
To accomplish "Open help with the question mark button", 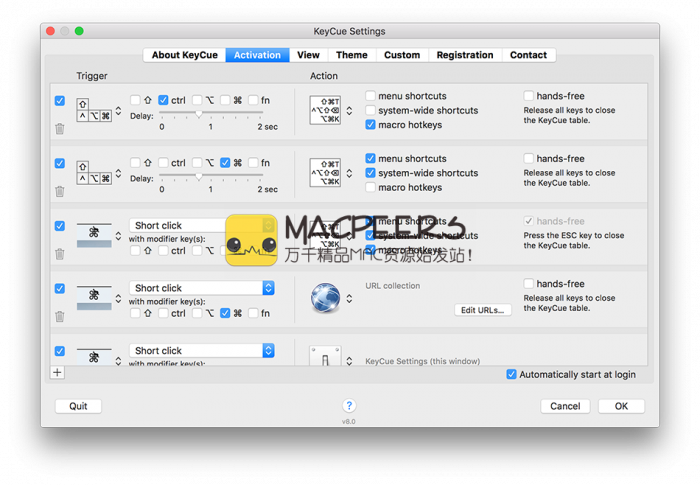I will pyautogui.click(x=349, y=406).
